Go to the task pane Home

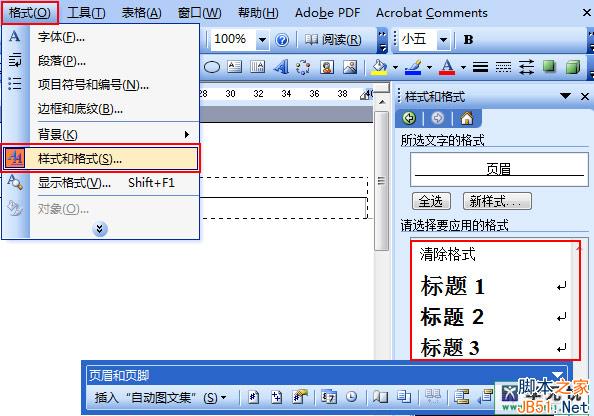tap(467, 118)
